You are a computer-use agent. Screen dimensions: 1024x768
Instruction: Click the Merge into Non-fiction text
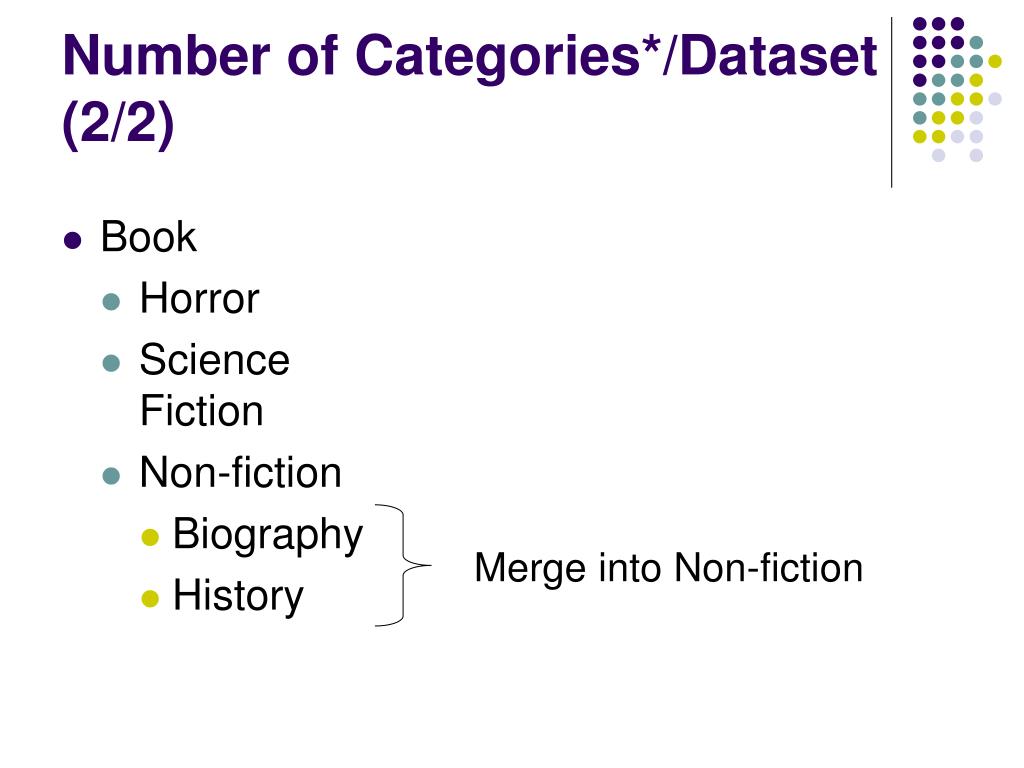(x=668, y=568)
